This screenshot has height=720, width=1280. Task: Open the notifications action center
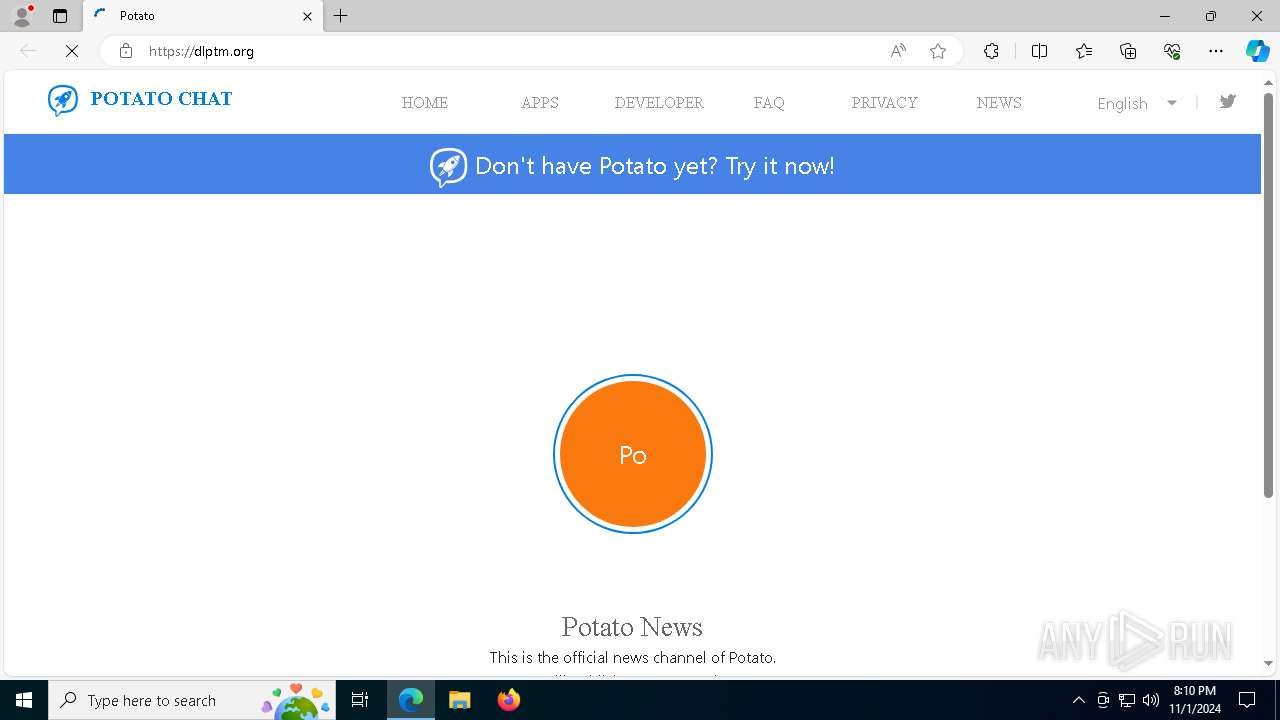click(1247, 700)
